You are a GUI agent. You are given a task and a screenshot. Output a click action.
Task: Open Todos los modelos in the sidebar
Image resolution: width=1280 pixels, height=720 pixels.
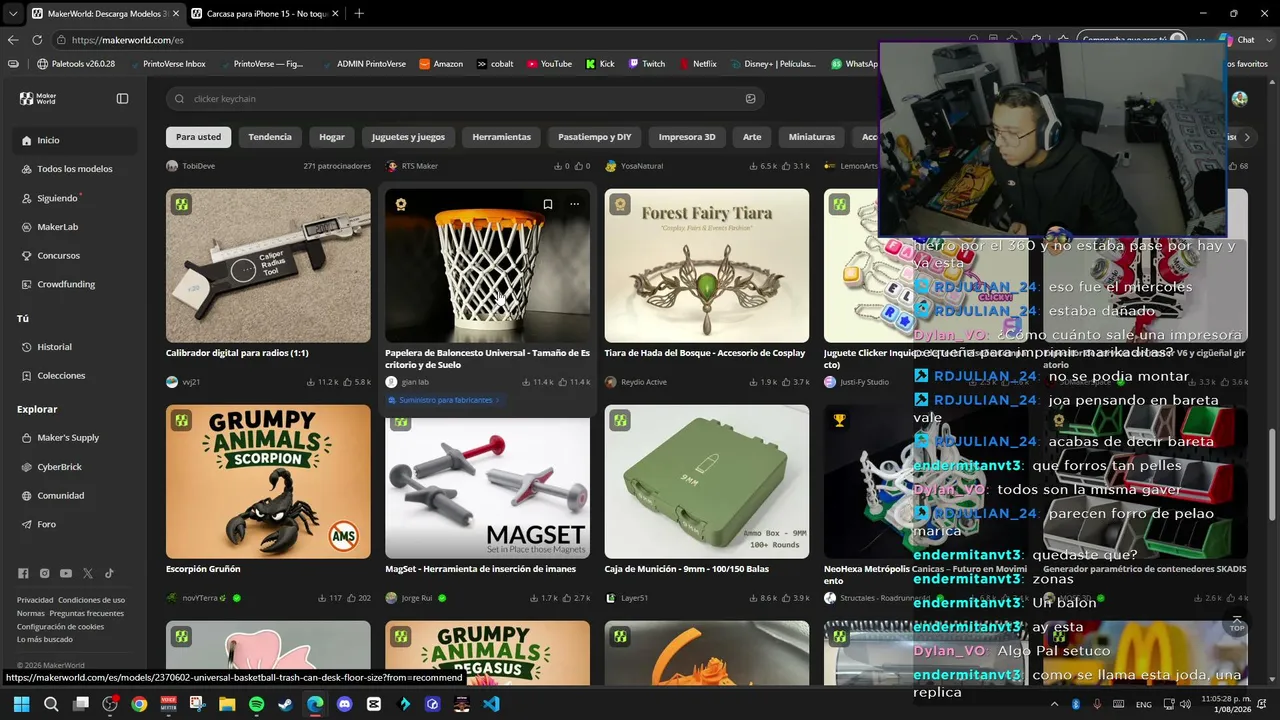click(x=76, y=169)
